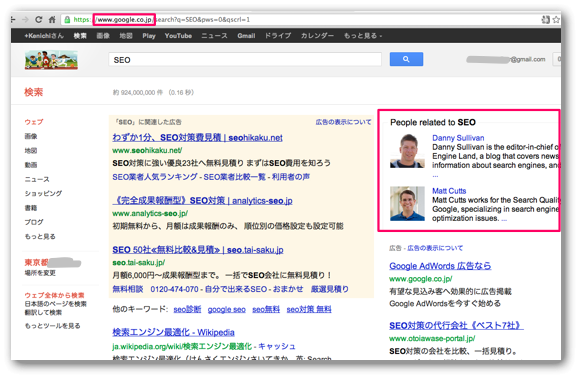Open Play in the top bar

pyautogui.click(x=149, y=36)
